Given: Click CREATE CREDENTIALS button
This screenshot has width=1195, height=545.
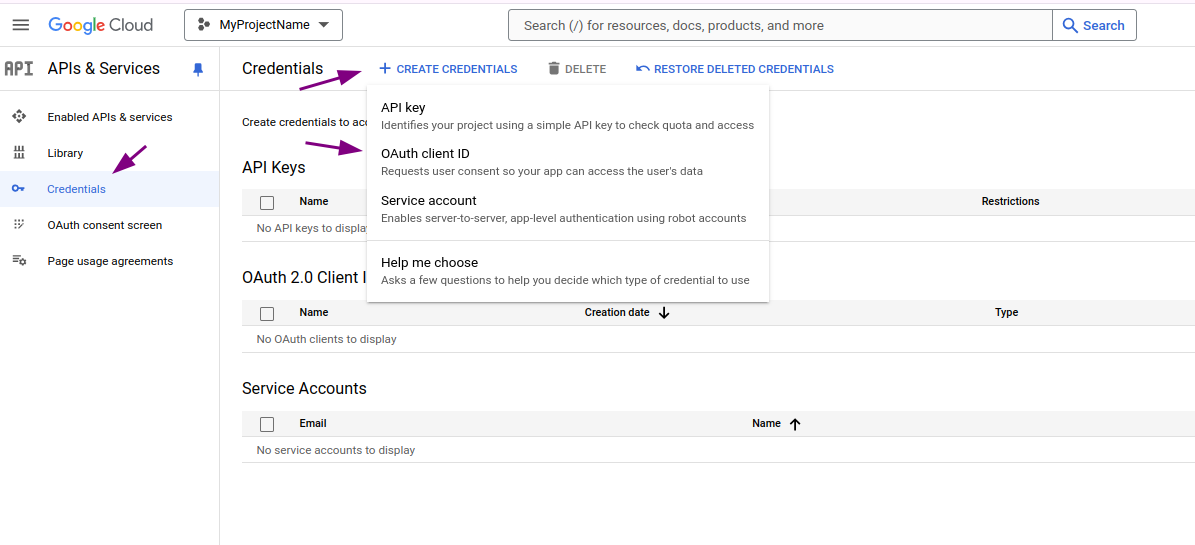Looking at the screenshot, I should (448, 69).
